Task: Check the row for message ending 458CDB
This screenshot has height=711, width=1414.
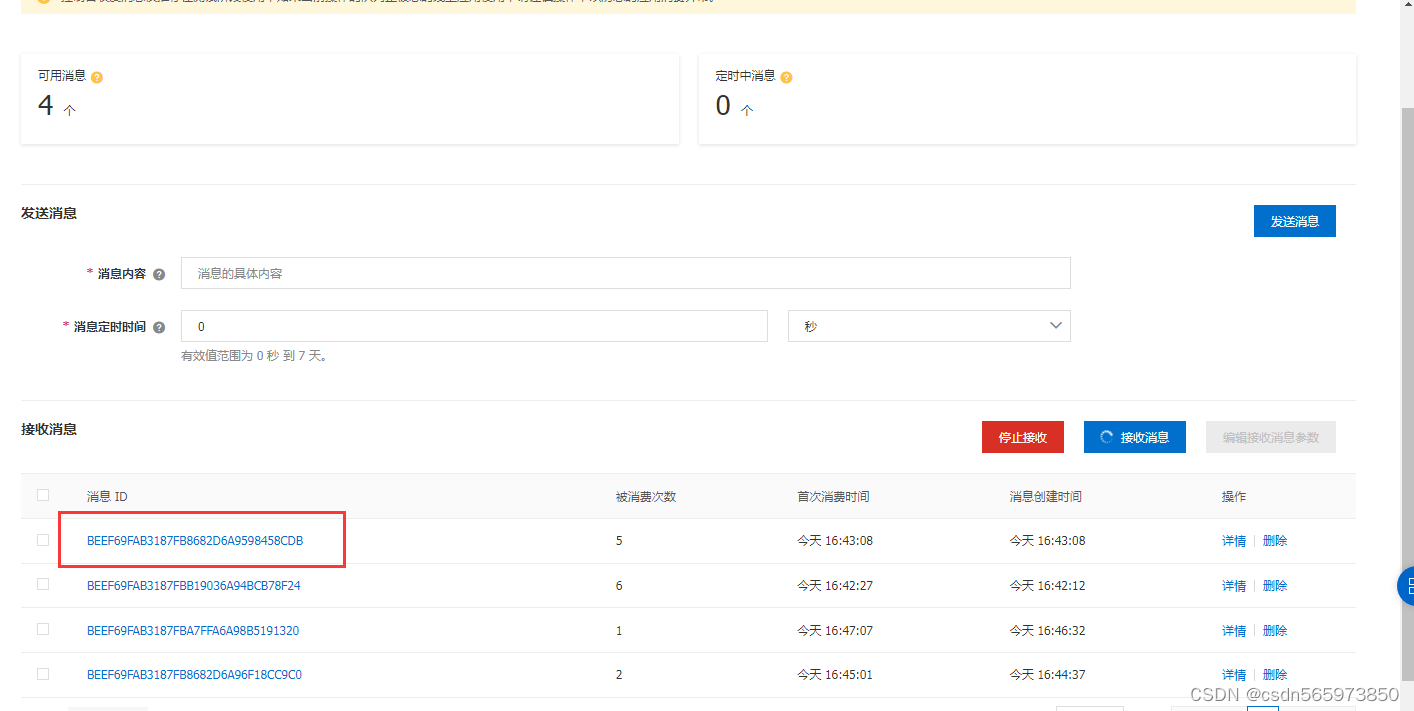Action: [x=43, y=540]
